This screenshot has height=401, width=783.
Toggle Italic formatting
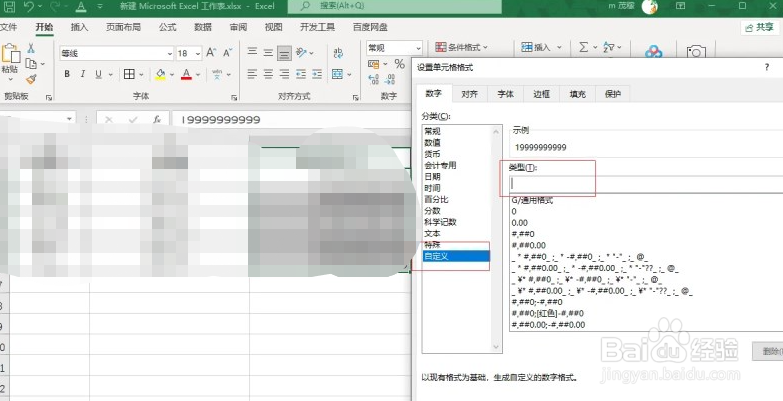pyautogui.click(x=83, y=74)
